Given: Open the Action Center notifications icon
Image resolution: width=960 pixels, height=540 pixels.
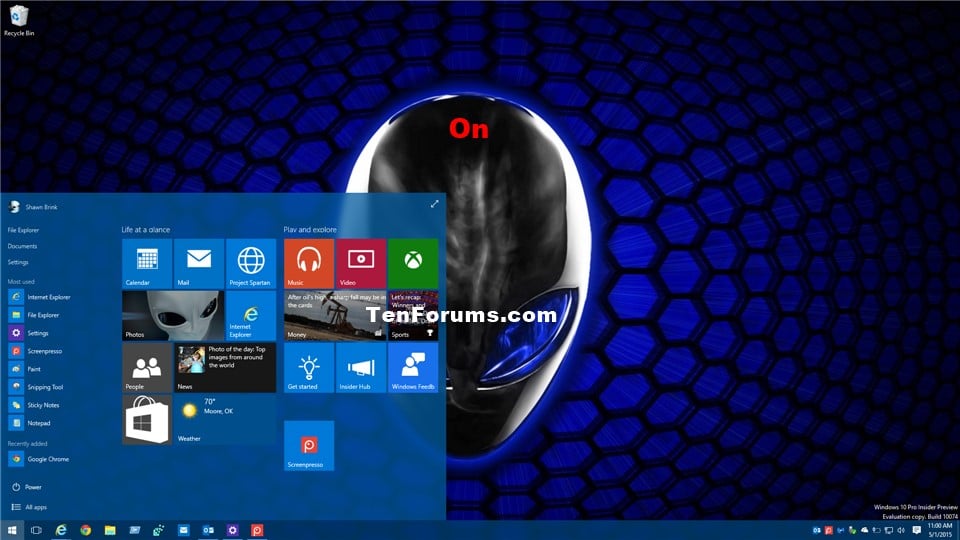Looking at the screenshot, I should tap(917, 530).
